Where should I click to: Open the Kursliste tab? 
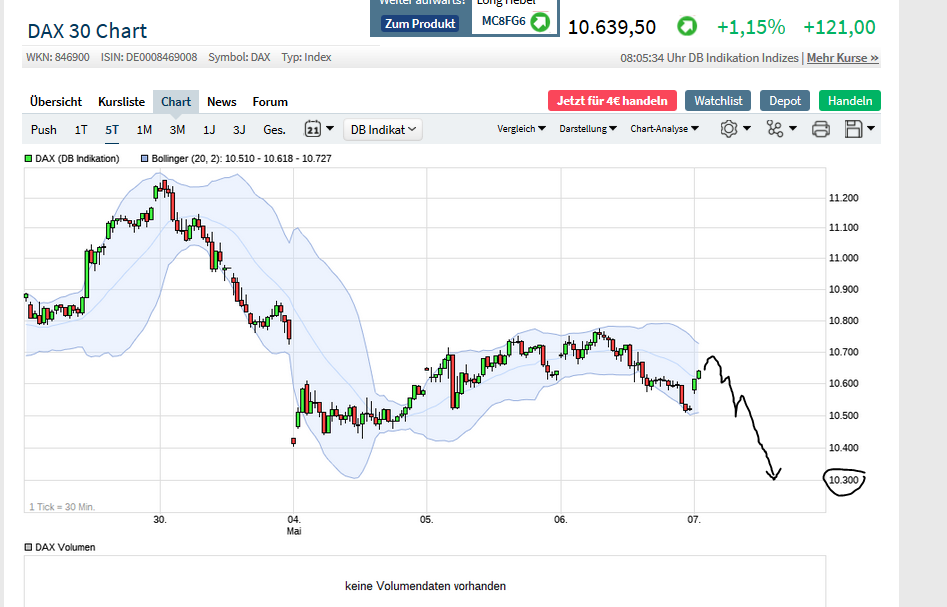(x=121, y=101)
